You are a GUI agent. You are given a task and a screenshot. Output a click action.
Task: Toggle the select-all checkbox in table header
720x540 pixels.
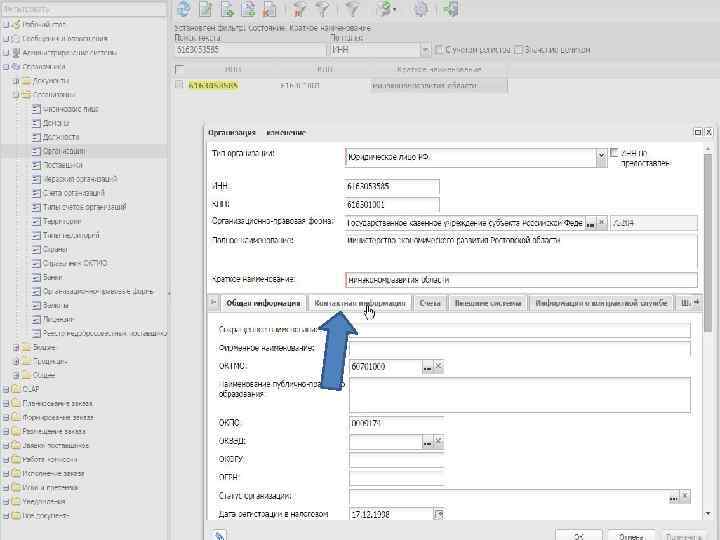[x=180, y=69]
